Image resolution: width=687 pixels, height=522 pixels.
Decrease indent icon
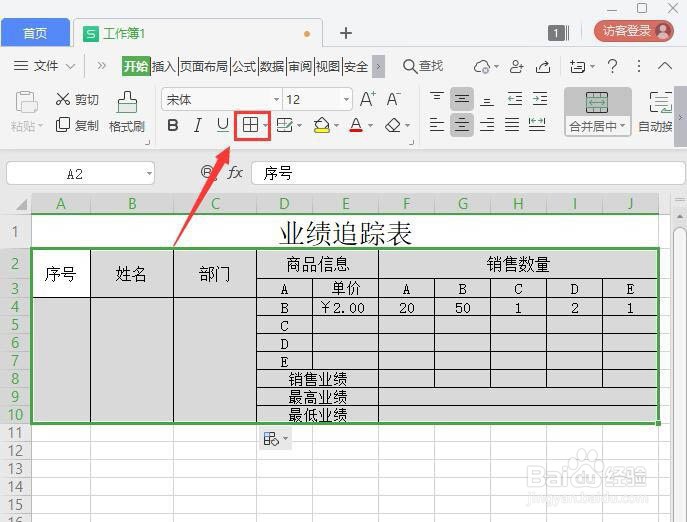514,99
